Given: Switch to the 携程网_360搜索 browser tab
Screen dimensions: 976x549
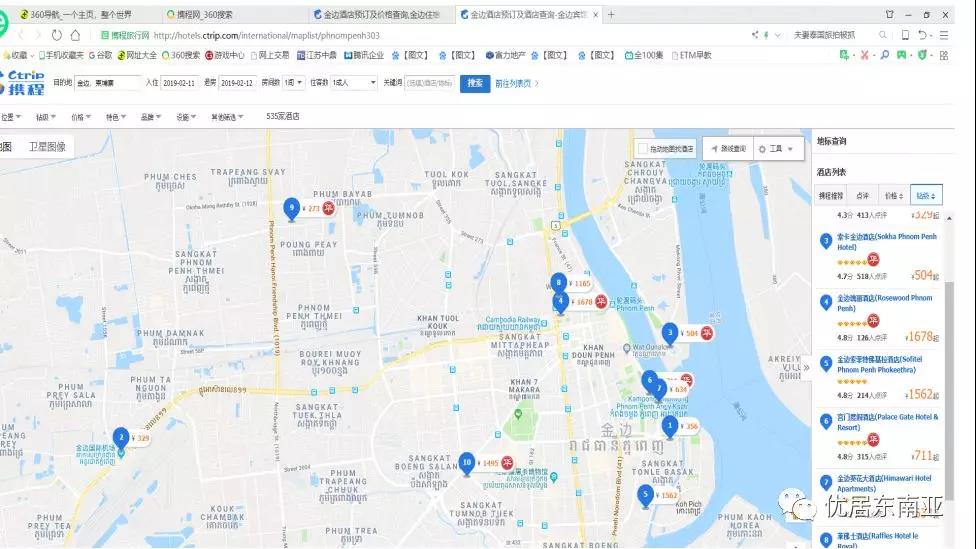Looking at the screenshot, I should [x=204, y=14].
